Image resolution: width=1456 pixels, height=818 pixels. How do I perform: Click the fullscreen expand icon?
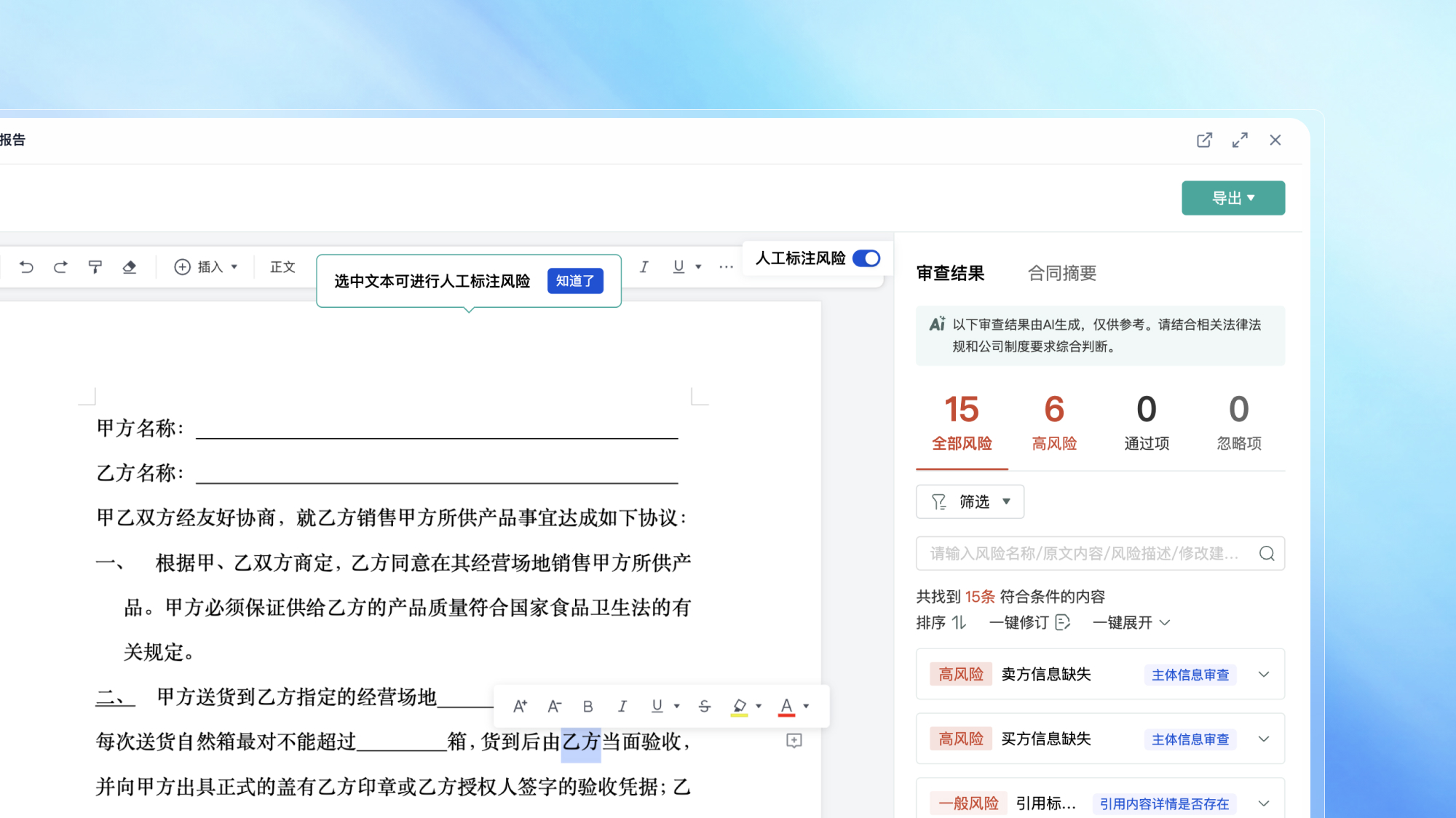point(1240,140)
